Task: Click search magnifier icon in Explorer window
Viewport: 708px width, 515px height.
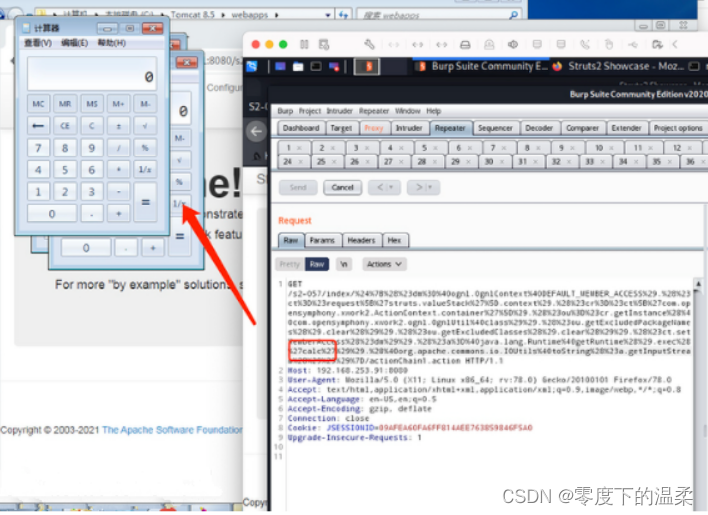Action: 513,15
